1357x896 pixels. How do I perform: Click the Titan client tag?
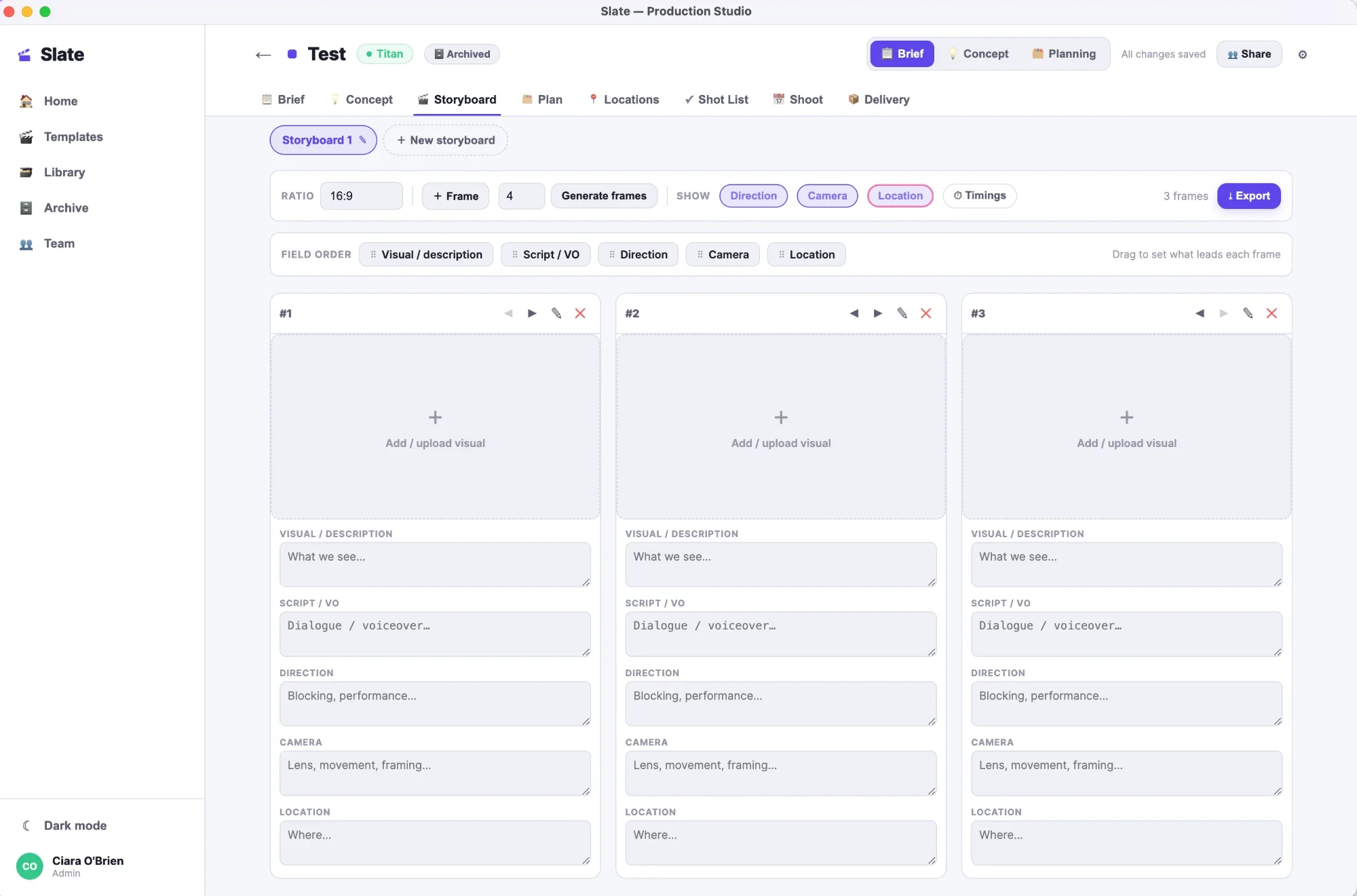(x=385, y=54)
